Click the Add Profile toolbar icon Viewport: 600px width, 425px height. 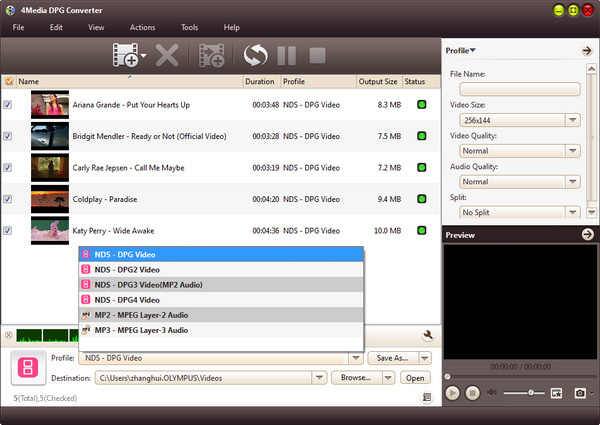pos(212,54)
